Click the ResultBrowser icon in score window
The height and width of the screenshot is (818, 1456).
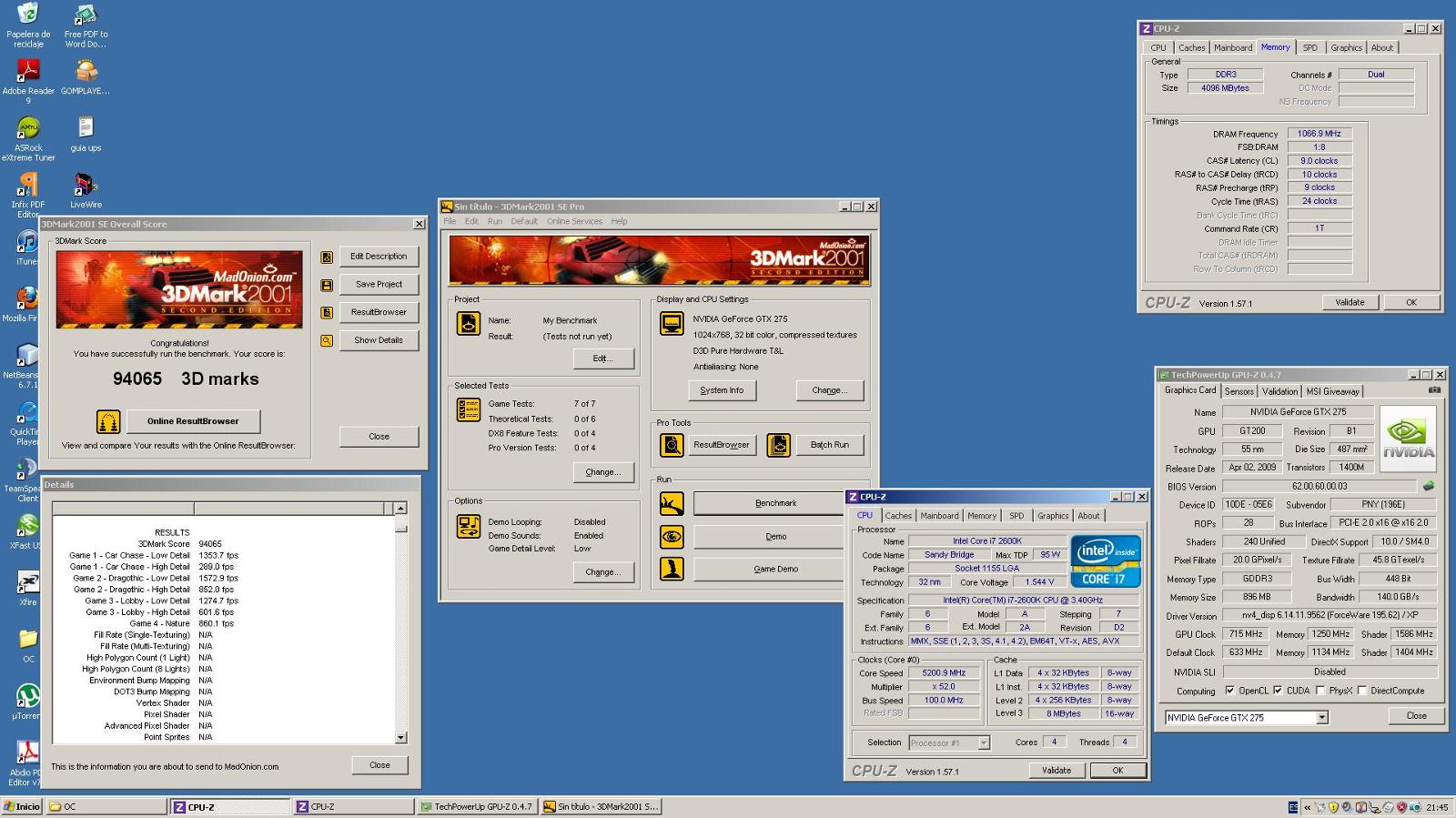327,313
